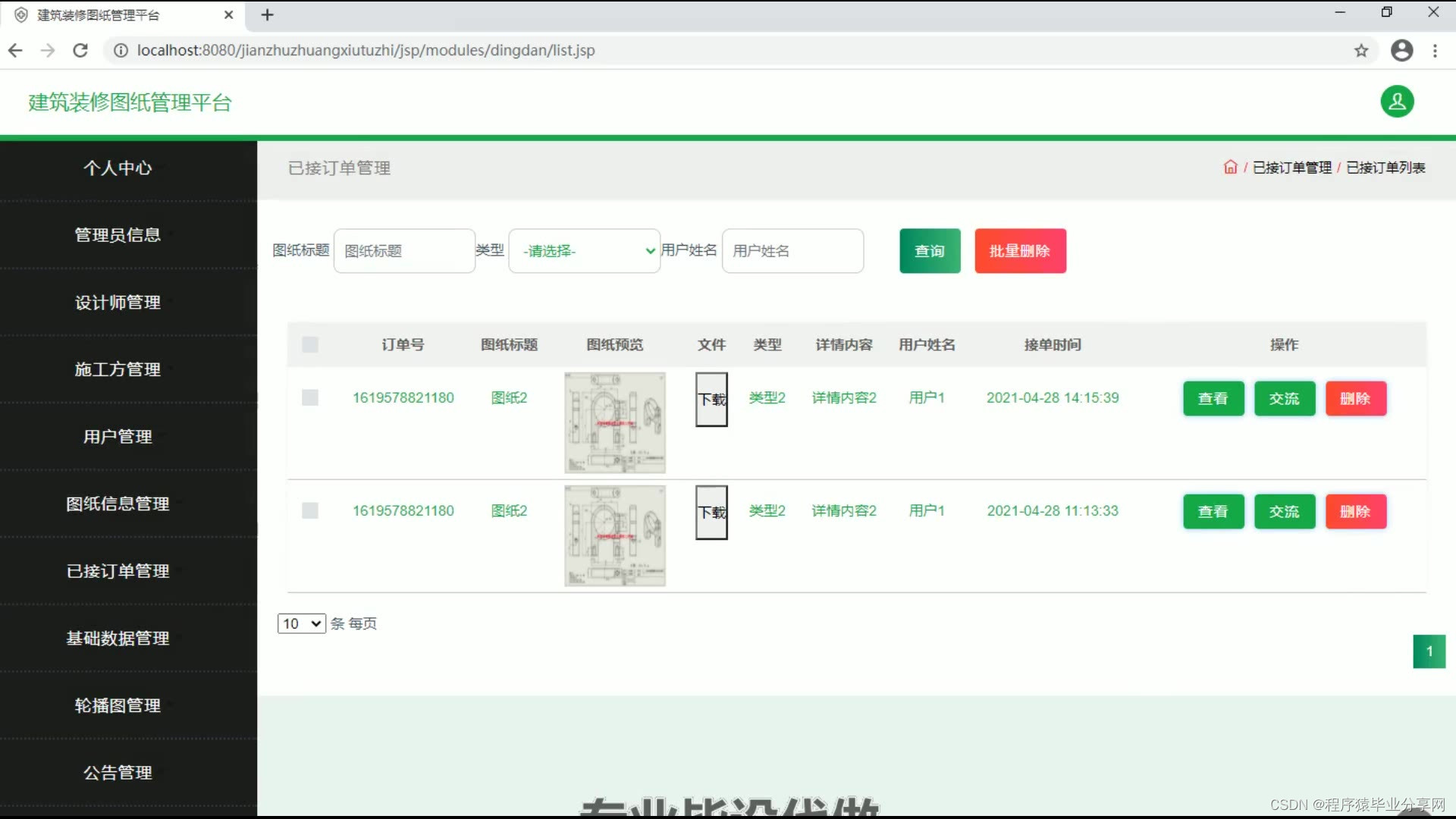Click the home icon in breadcrumb

(1230, 168)
